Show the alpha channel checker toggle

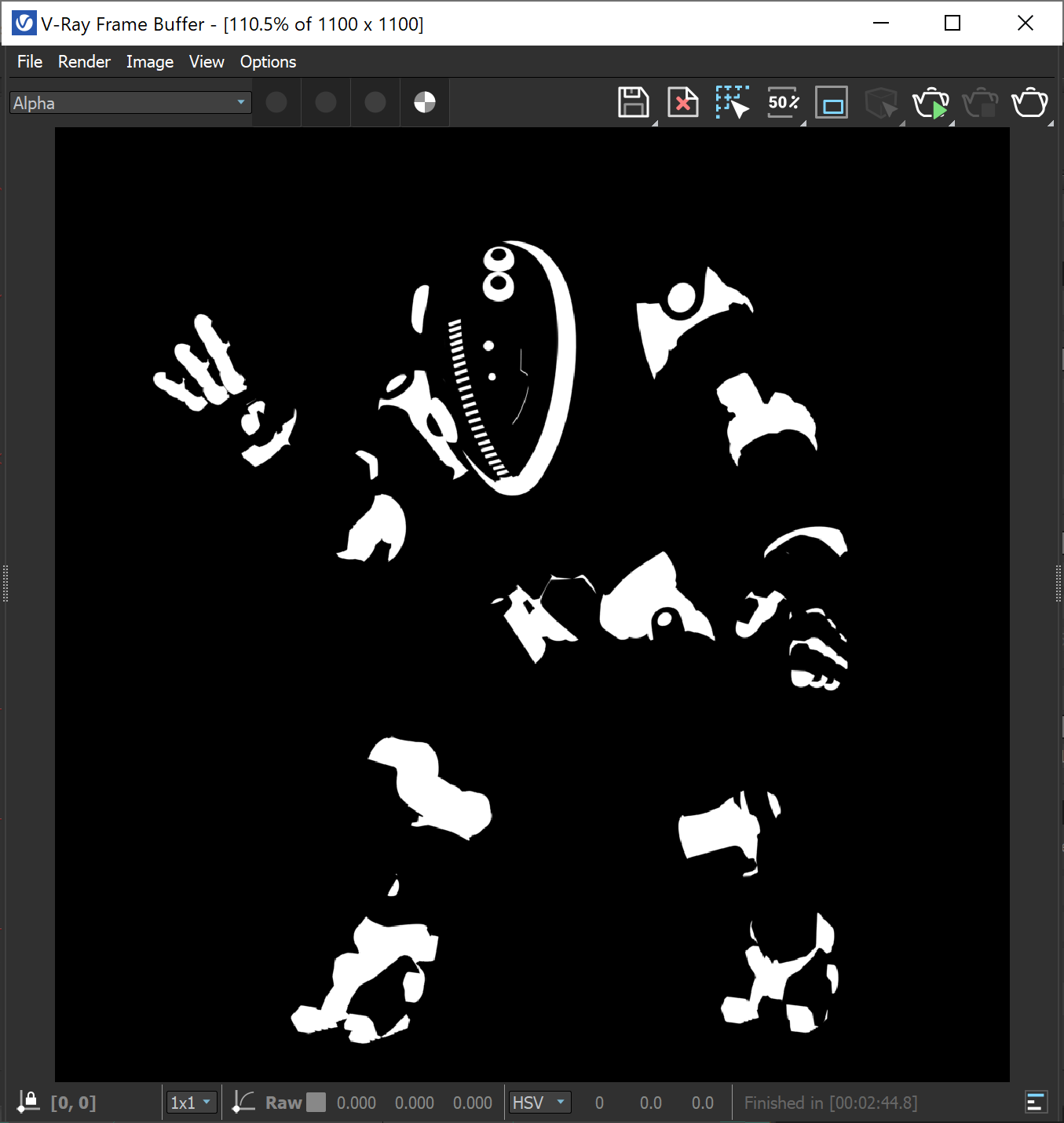(x=424, y=102)
